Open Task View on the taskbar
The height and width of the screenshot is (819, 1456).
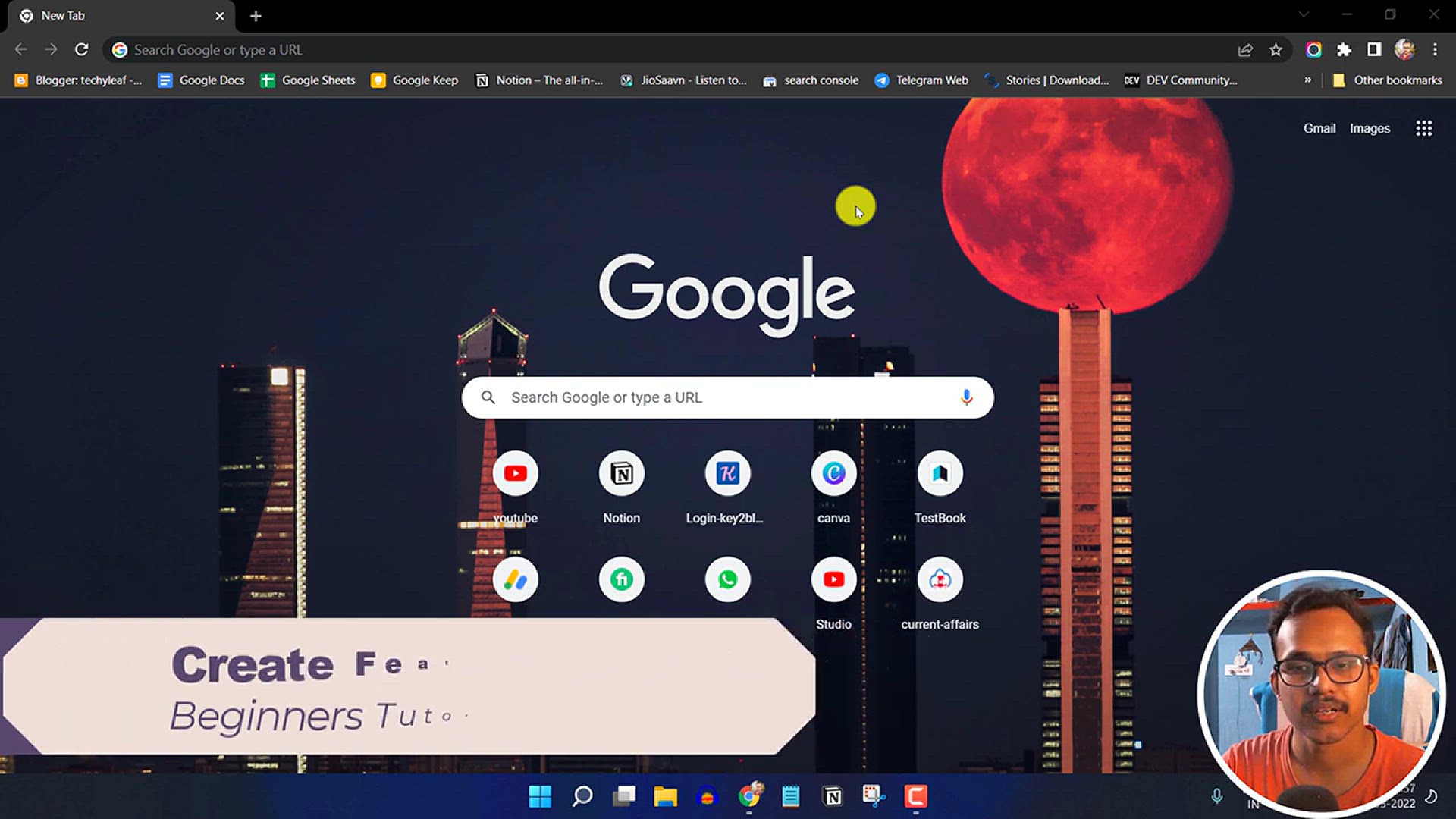point(624,796)
